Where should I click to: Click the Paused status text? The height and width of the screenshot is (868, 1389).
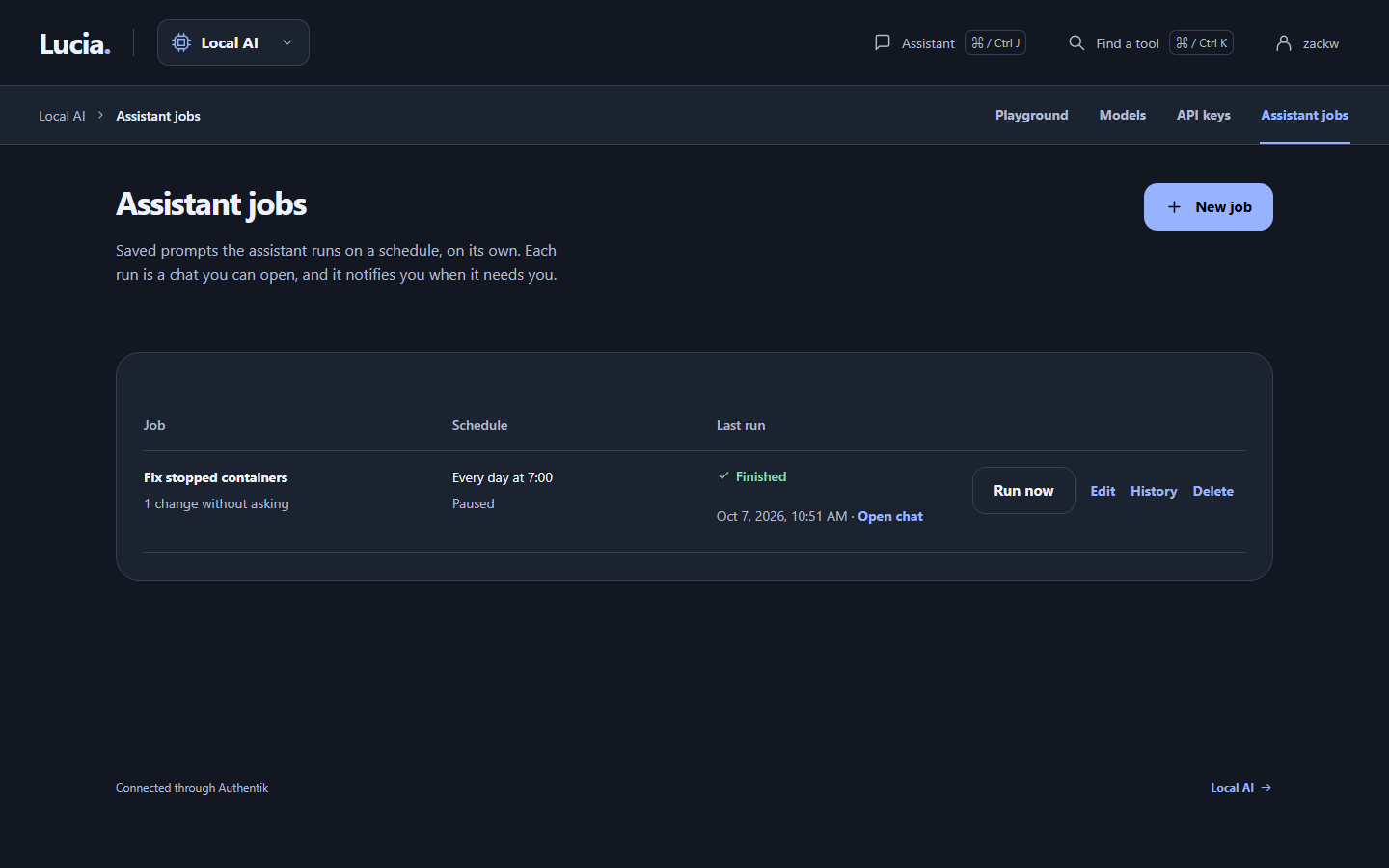[474, 503]
